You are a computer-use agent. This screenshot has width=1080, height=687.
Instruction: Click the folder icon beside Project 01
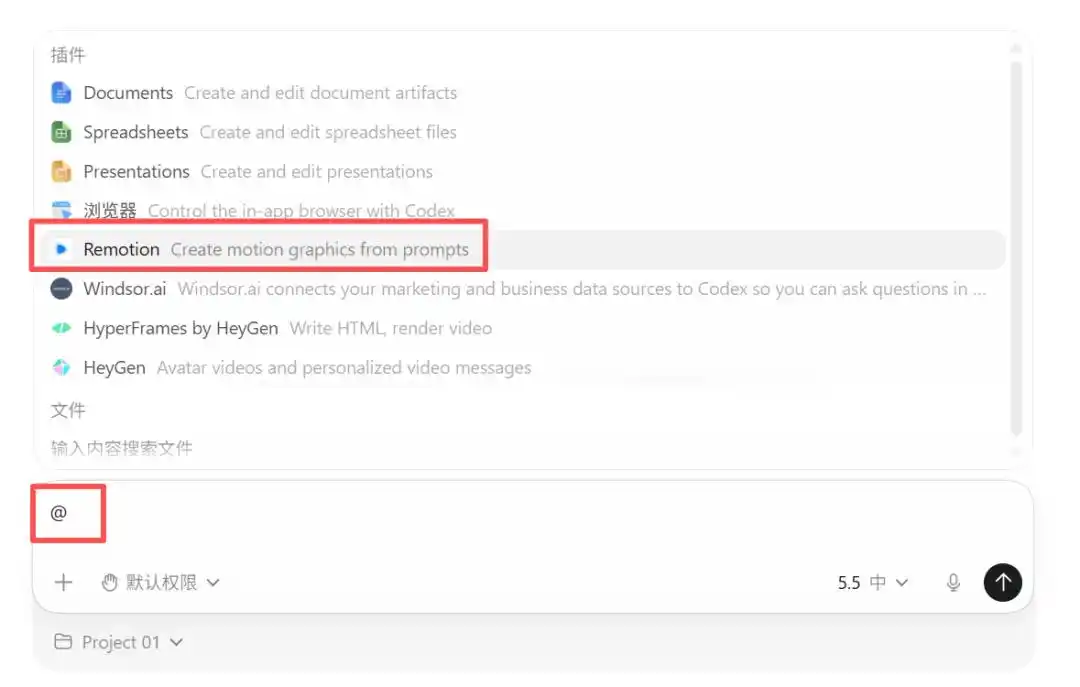coord(63,642)
